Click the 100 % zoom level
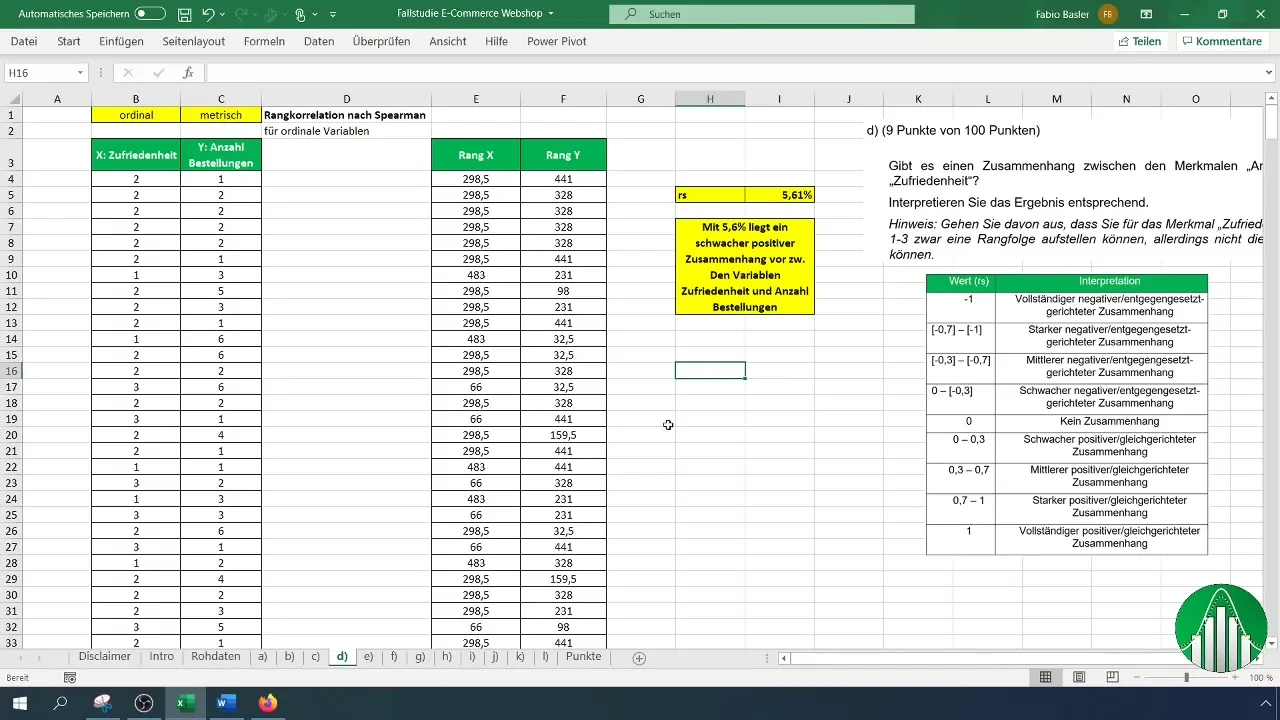Viewport: 1280px width, 720px height. 1260,678
